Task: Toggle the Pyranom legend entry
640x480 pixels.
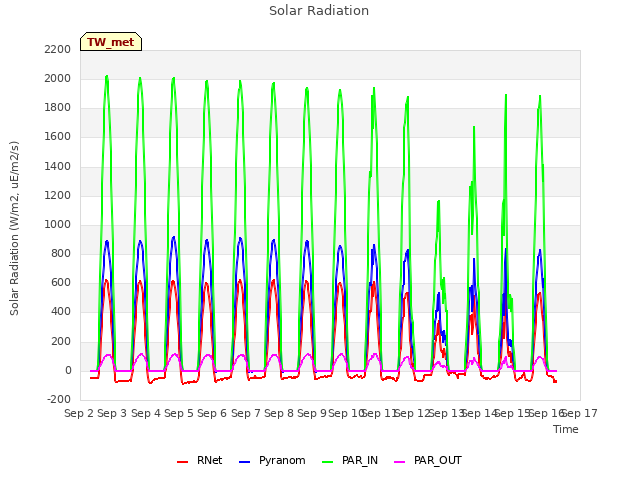Action: [x=272, y=460]
